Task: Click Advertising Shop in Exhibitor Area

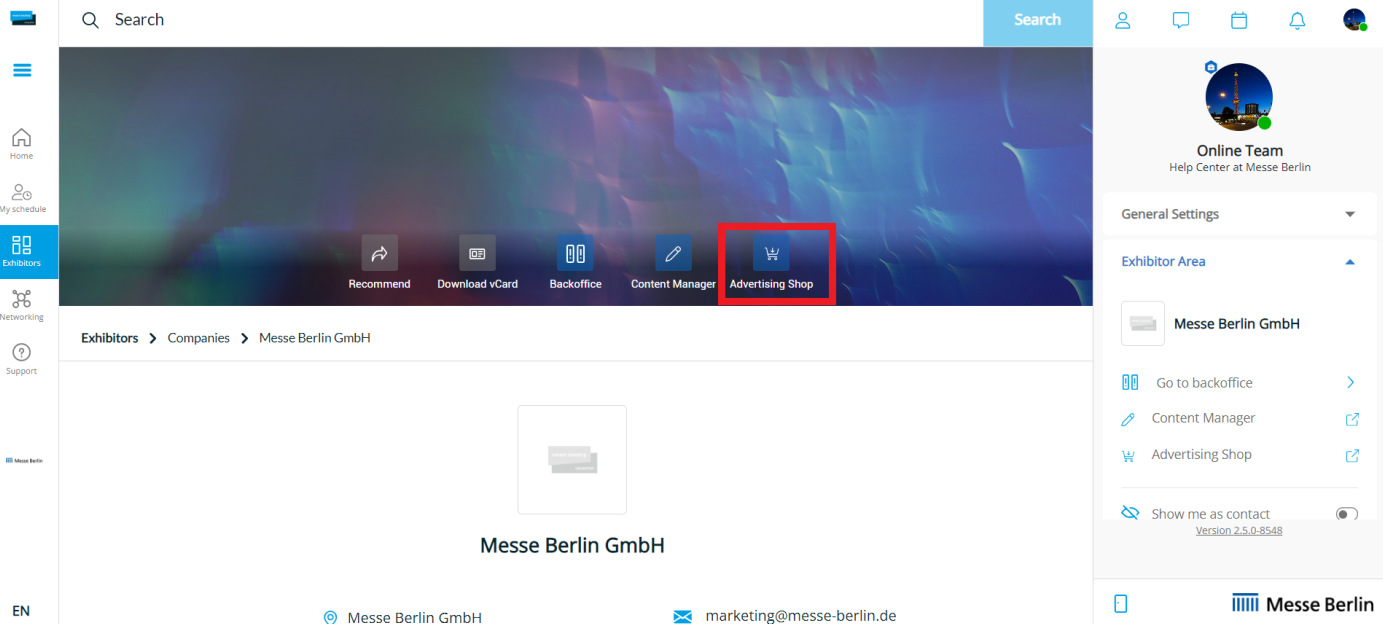Action: [1201, 454]
